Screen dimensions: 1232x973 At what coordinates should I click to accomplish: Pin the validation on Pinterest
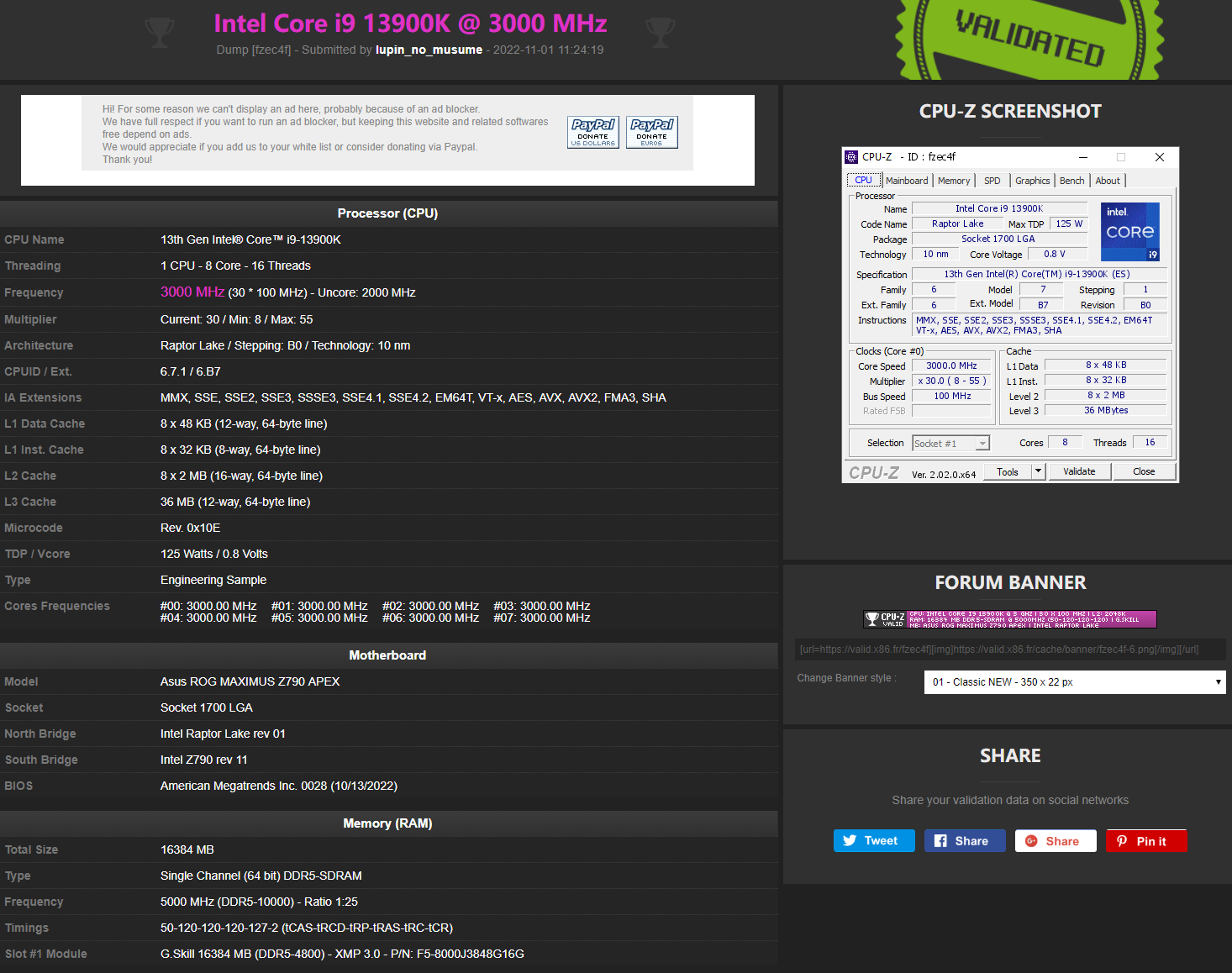click(x=1145, y=841)
